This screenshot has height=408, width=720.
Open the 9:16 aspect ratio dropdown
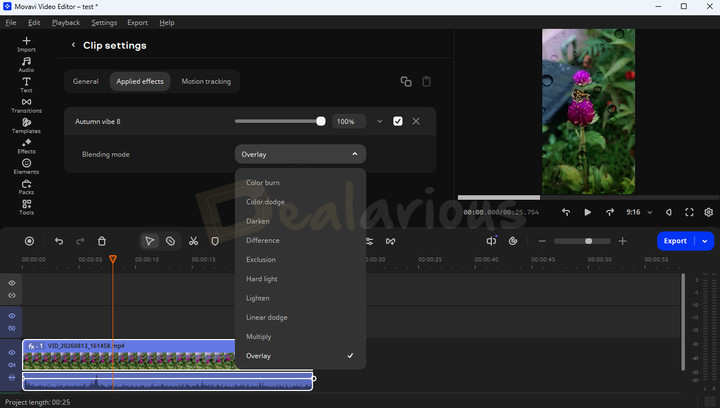pos(639,212)
